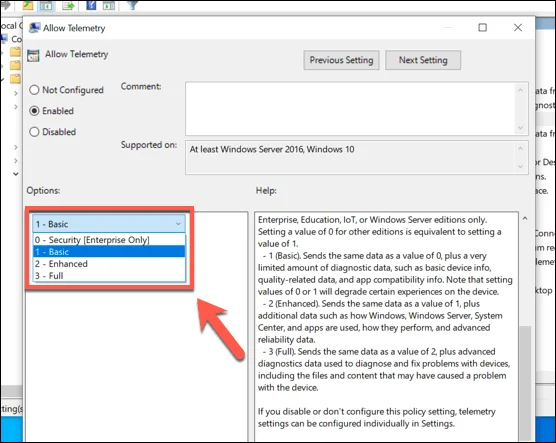Collapse the expanded tree node chevron
Viewport: 556px width, 443px height.
(x=16, y=174)
